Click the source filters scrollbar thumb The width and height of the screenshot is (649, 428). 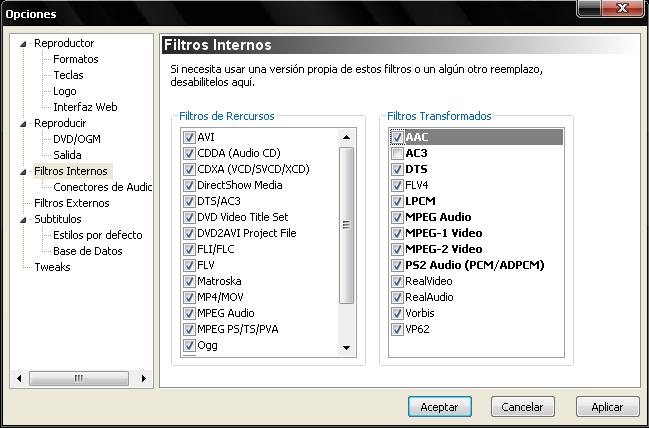pos(346,225)
